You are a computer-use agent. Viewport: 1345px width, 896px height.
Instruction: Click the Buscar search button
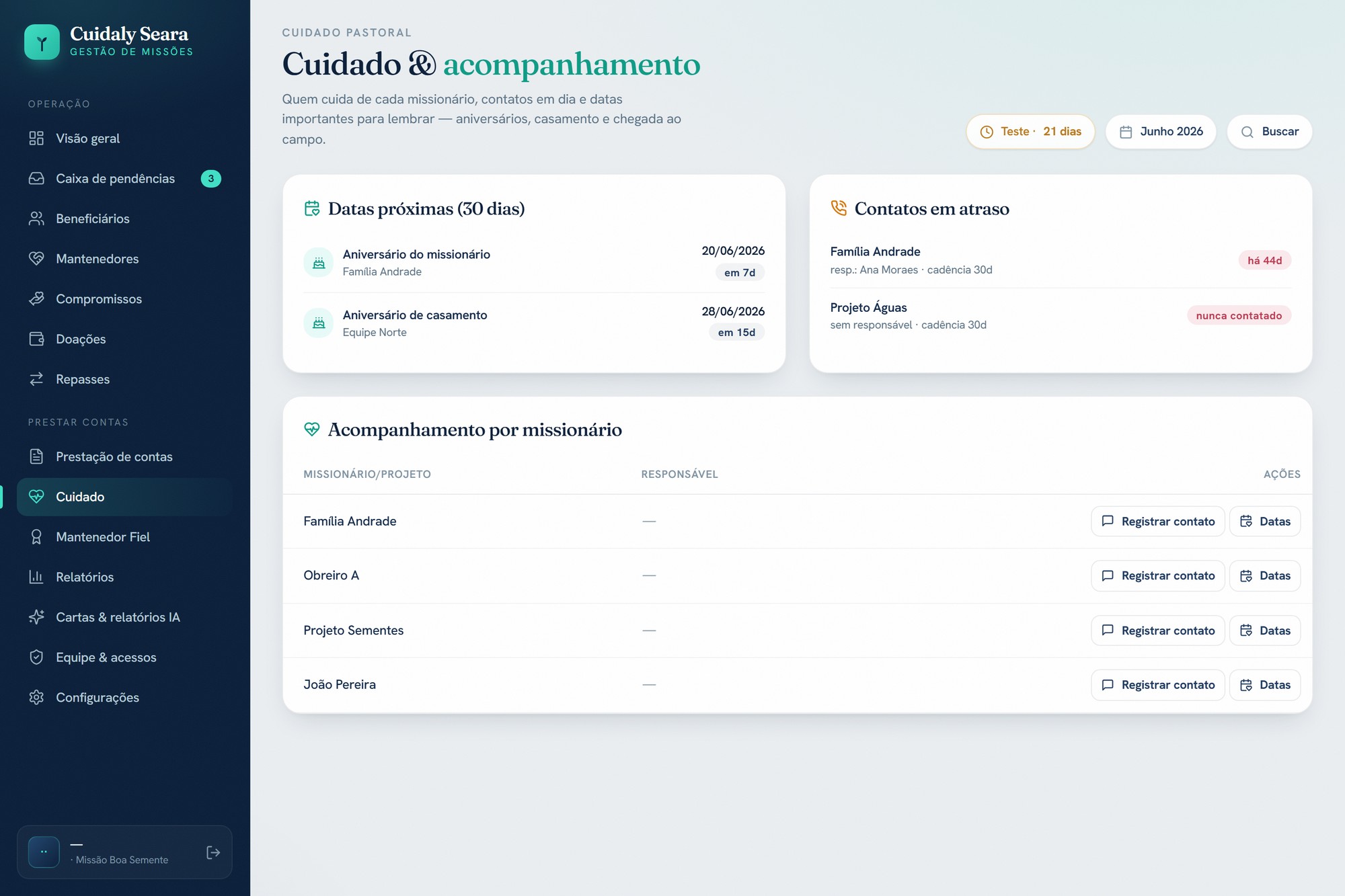[x=1270, y=132]
